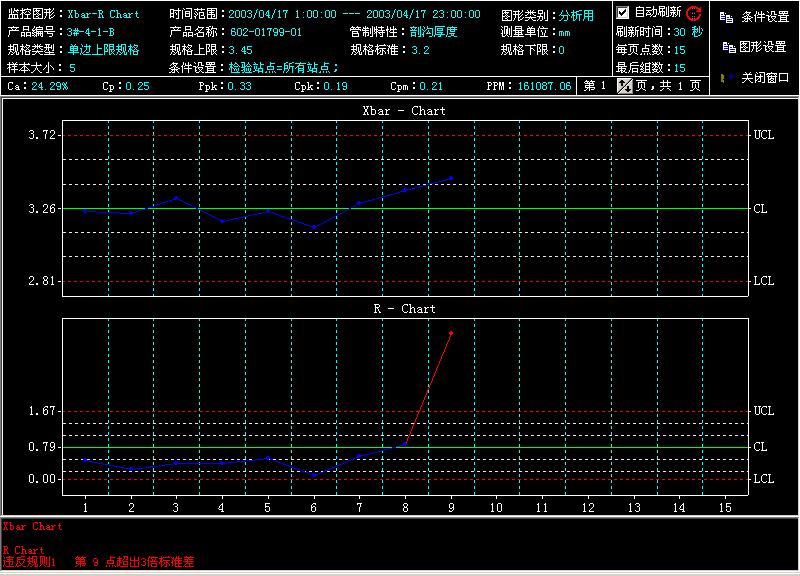Click the Cp value 0.25
This screenshot has height=576, width=800.
pyautogui.click(x=137, y=86)
